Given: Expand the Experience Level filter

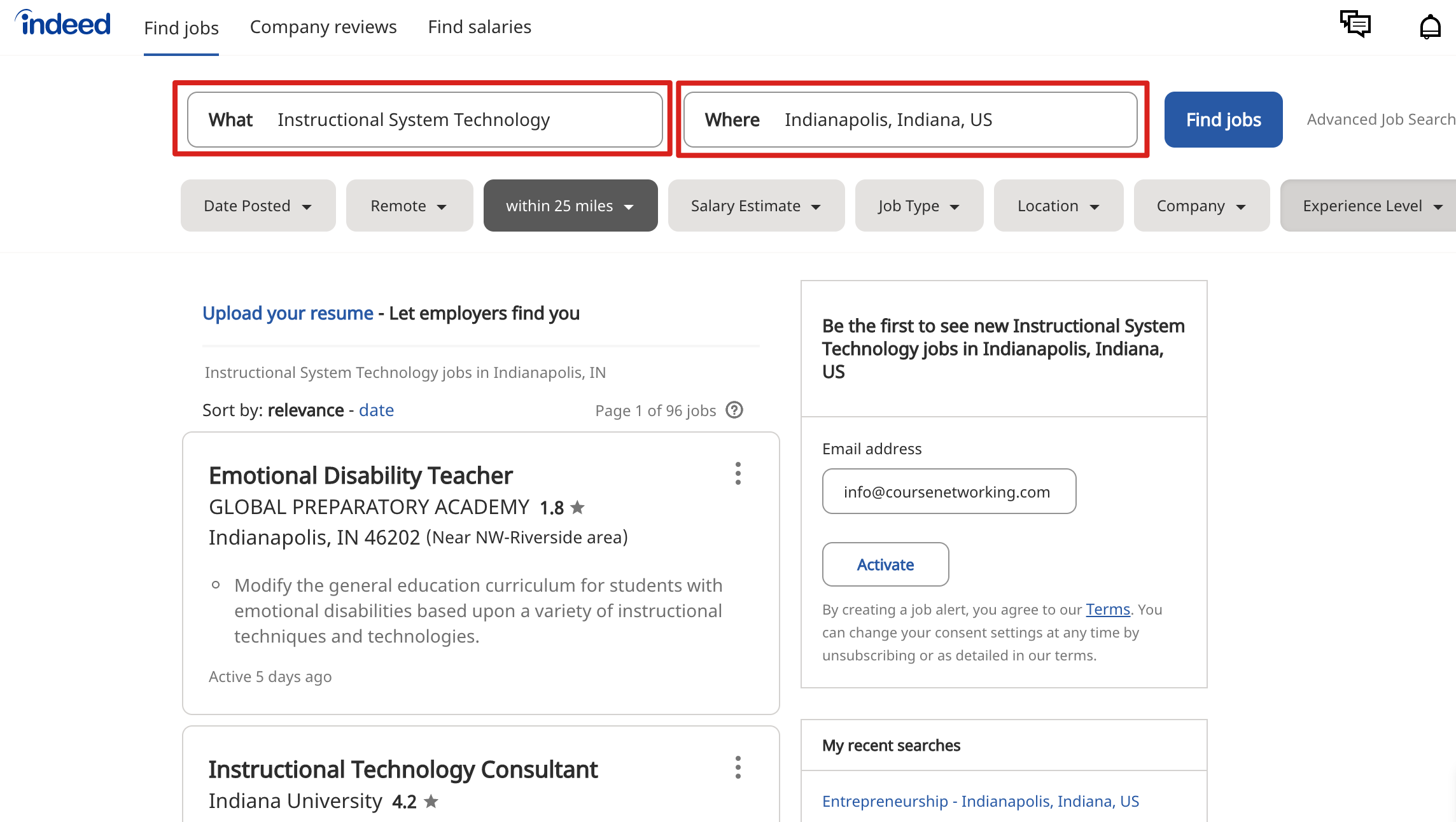Looking at the screenshot, I should click(x=1368, y=205).
